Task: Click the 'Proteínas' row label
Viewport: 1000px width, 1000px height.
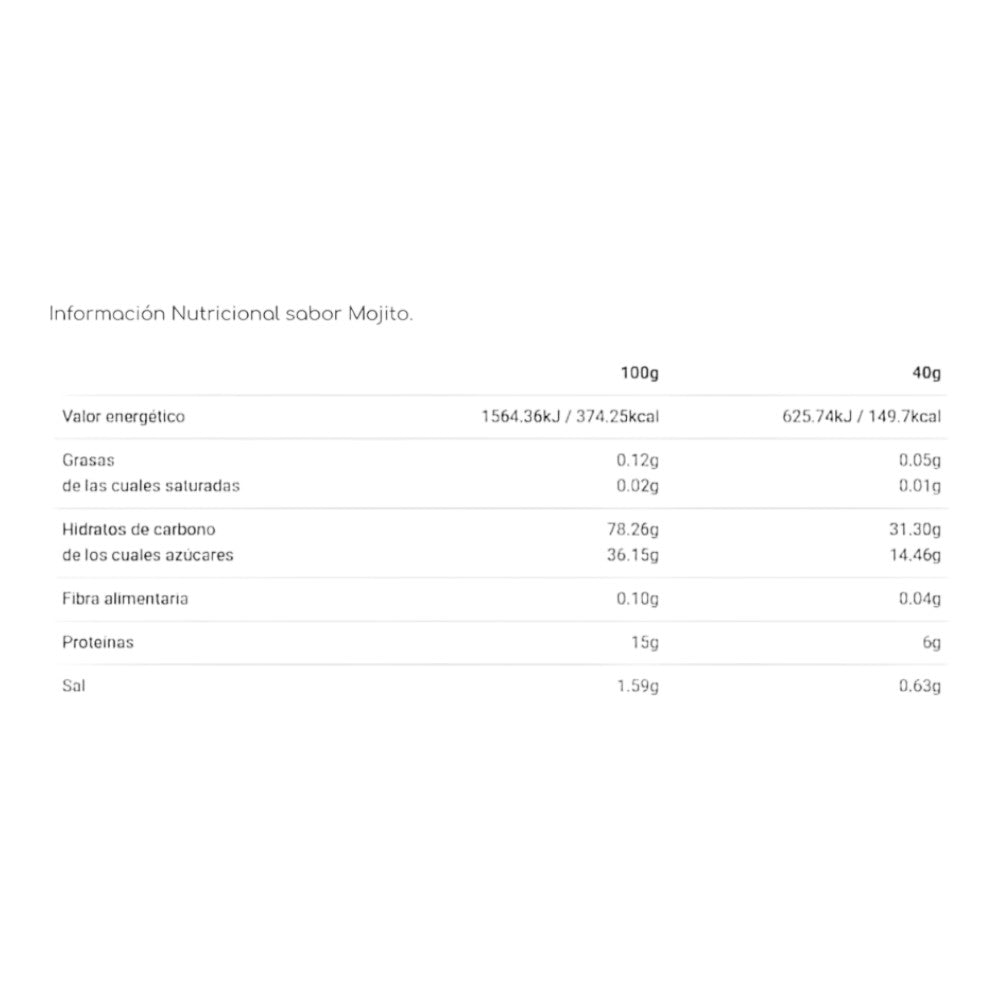Action: pos(98,642)
